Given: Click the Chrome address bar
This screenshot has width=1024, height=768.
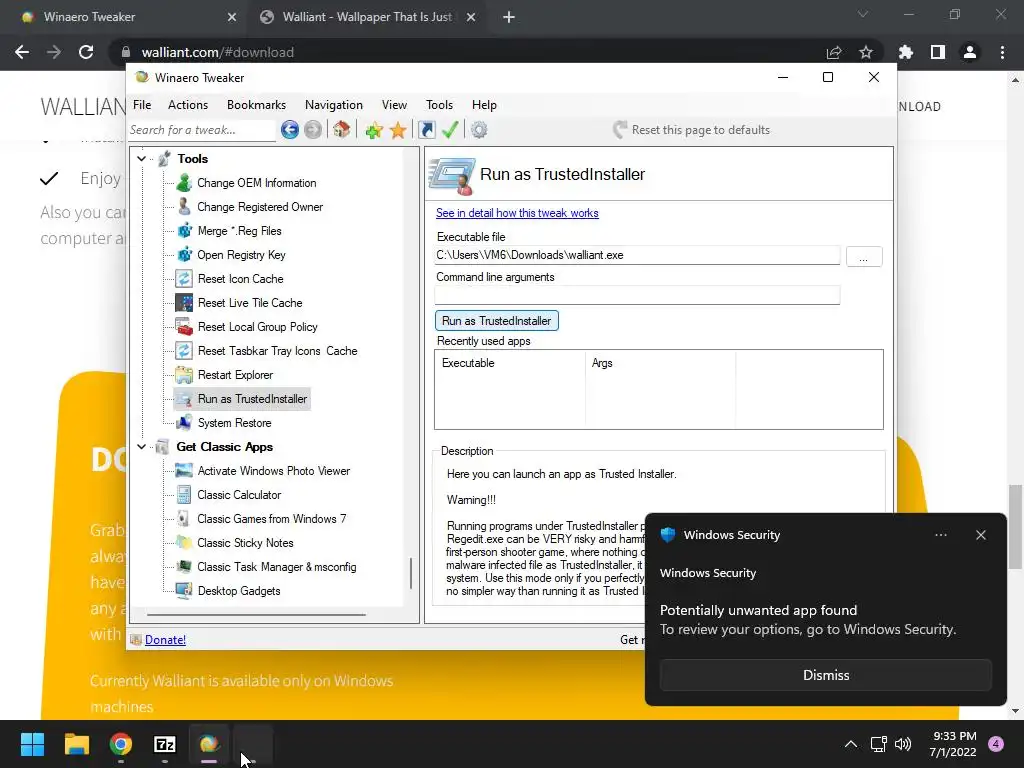Looking at the screenshot, I should point(470,52).
